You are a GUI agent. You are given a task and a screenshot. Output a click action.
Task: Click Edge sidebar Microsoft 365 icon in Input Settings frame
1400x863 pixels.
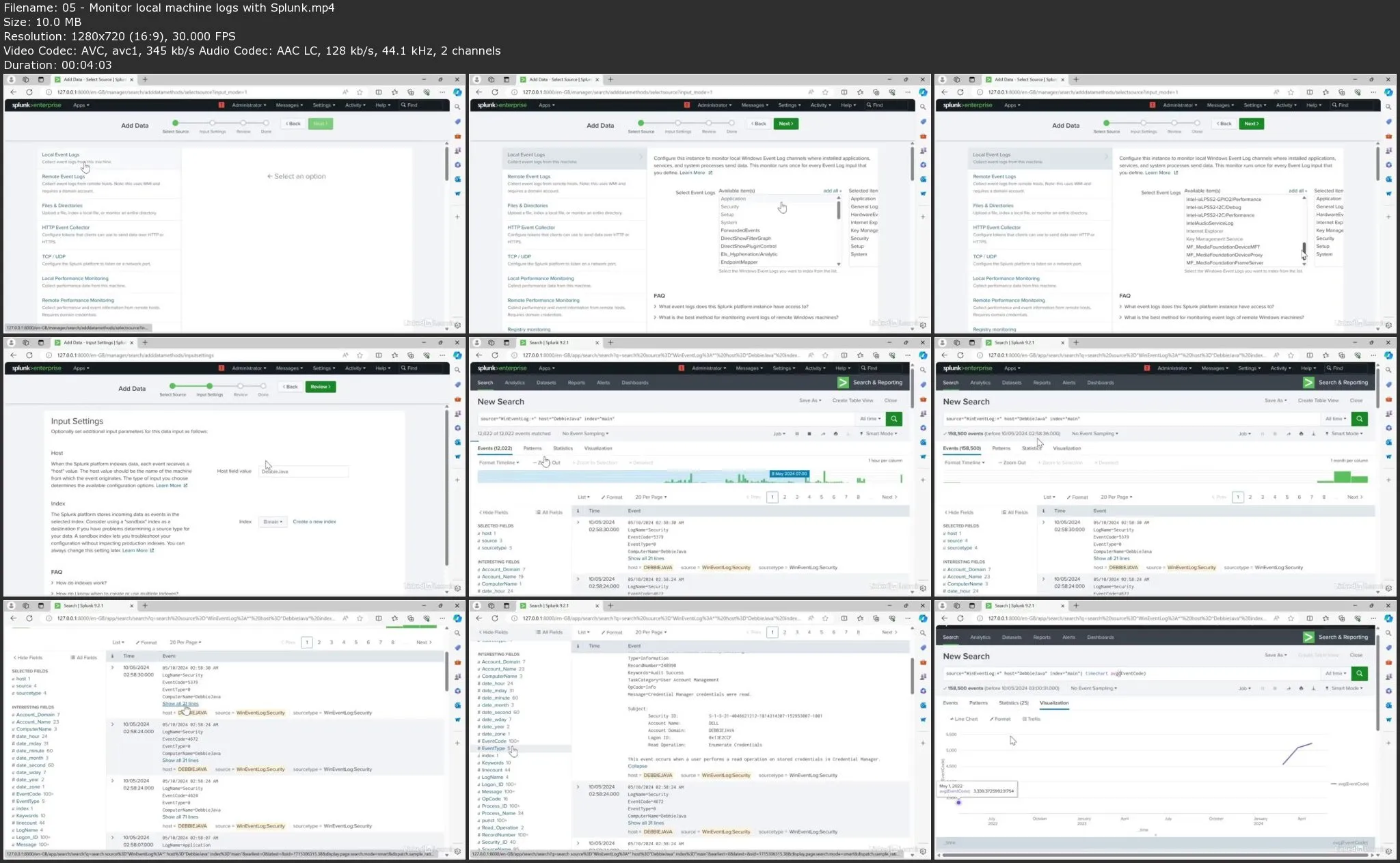(x=457, y=428)
